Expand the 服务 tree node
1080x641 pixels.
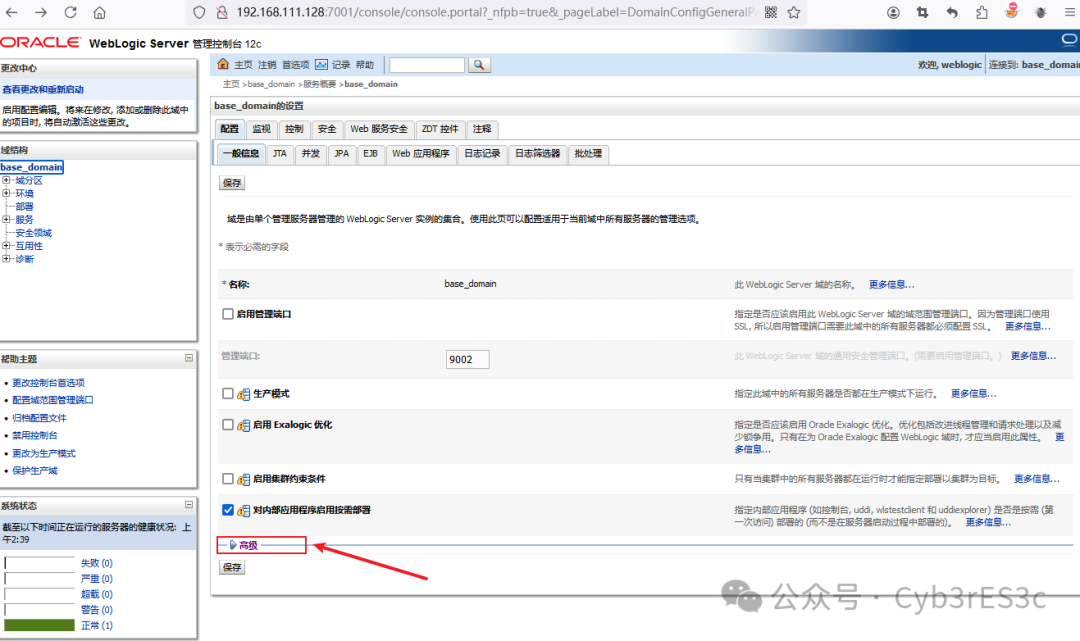[x=6, y=220]
